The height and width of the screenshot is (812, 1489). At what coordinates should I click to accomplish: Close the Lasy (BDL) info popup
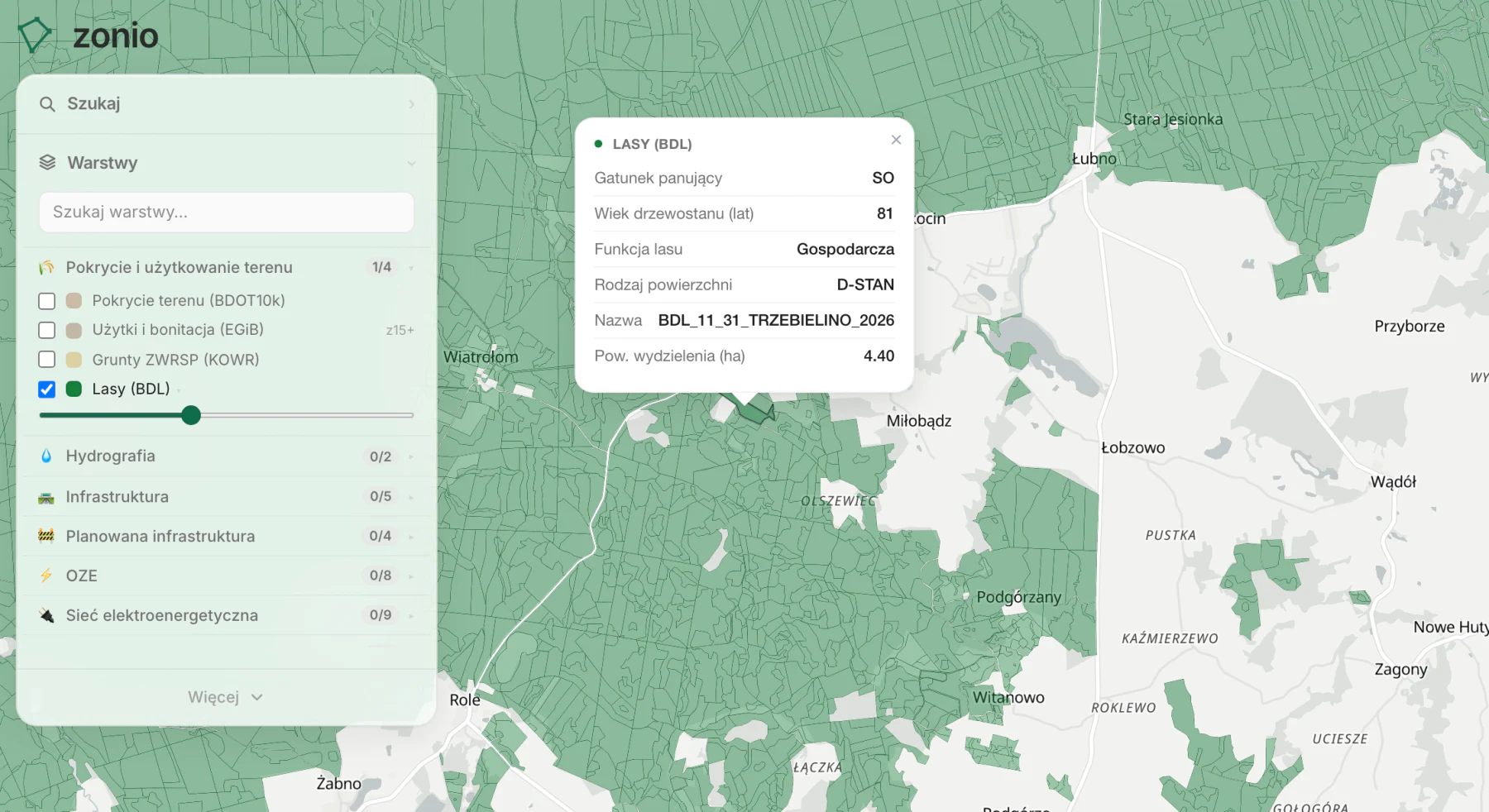point(896,140)
